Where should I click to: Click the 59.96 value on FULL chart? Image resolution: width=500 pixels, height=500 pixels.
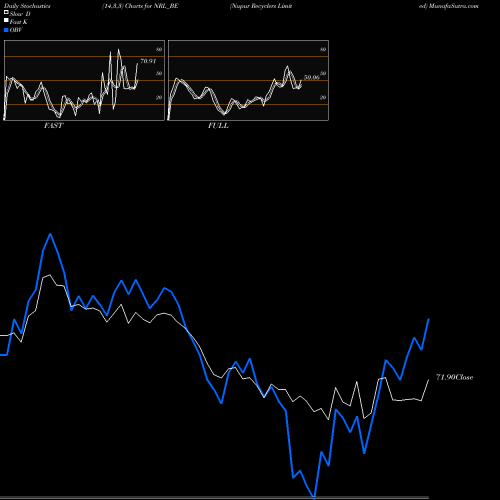(312, 77)
